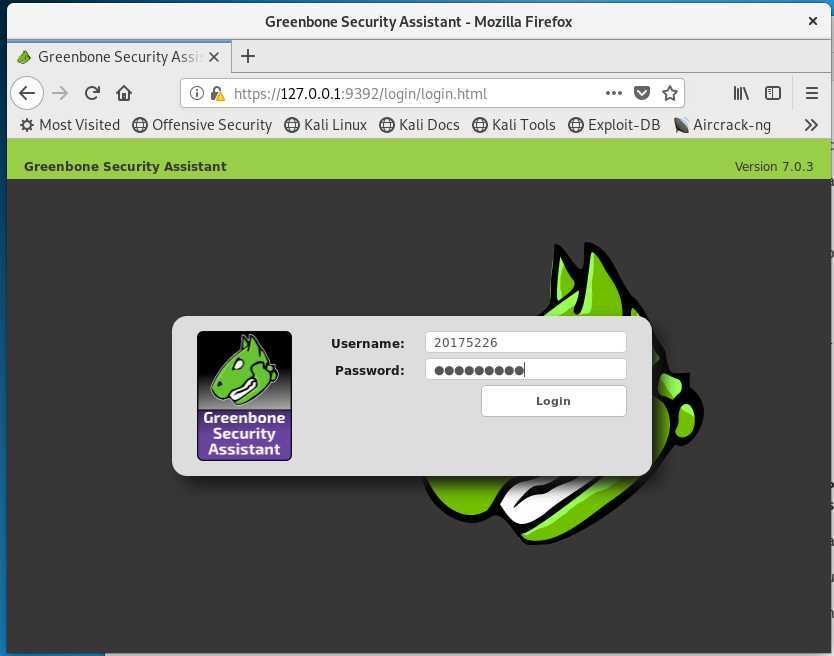Click the Greenbone Security Assistant header title

click(x=126, y=167)
